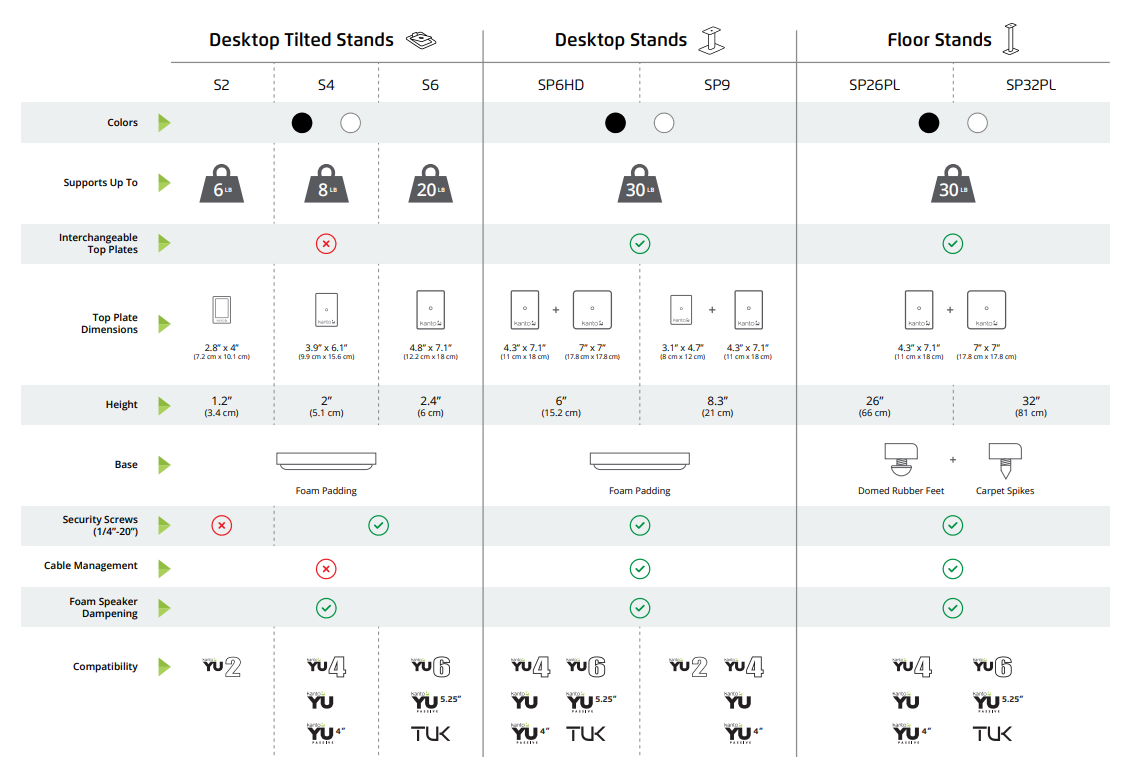Click the green check for Floor Stands Cable Management
1124x757 pixels.
953,569
